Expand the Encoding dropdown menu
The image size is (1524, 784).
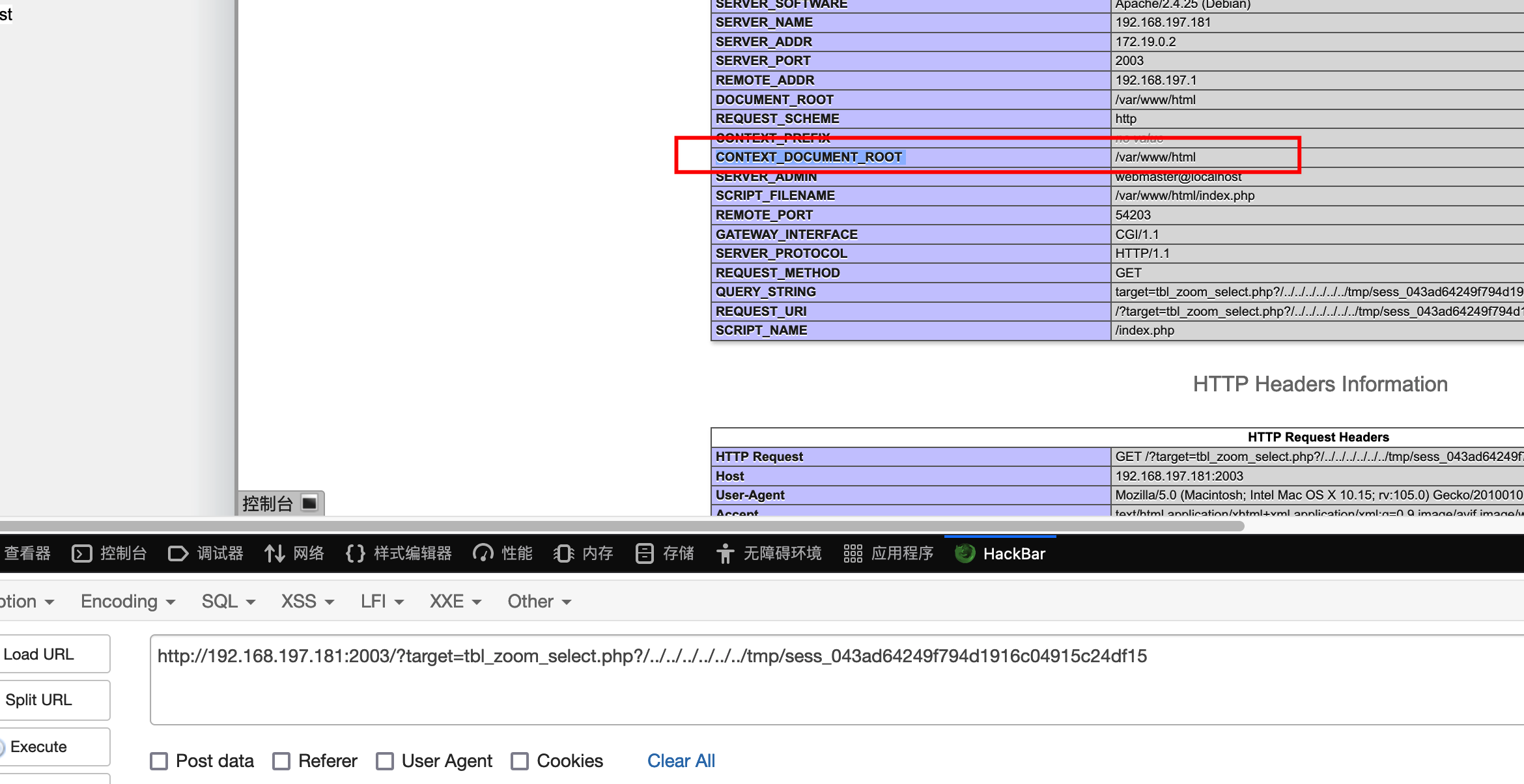click(128, 601)
